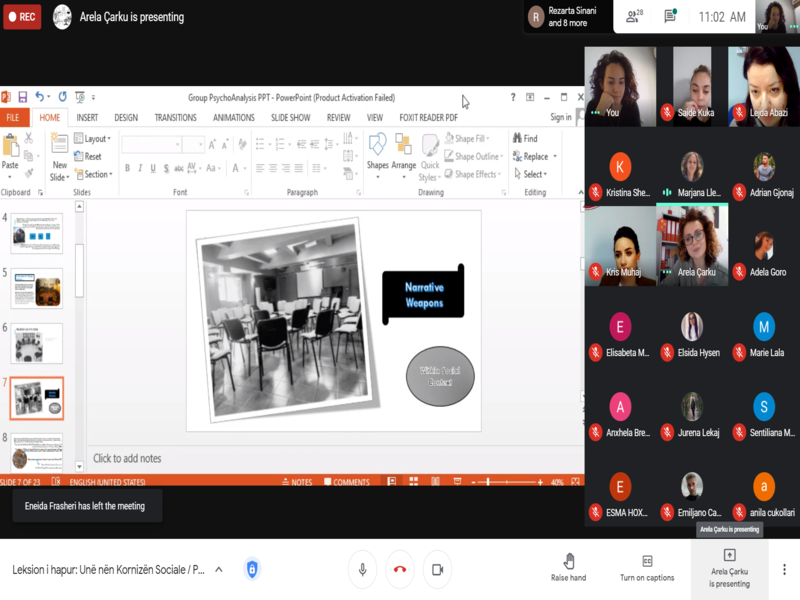The height and width of the screenshot is (600, 800).
Task: Open the meeting chat icon
Action: [x=670, y=16]
